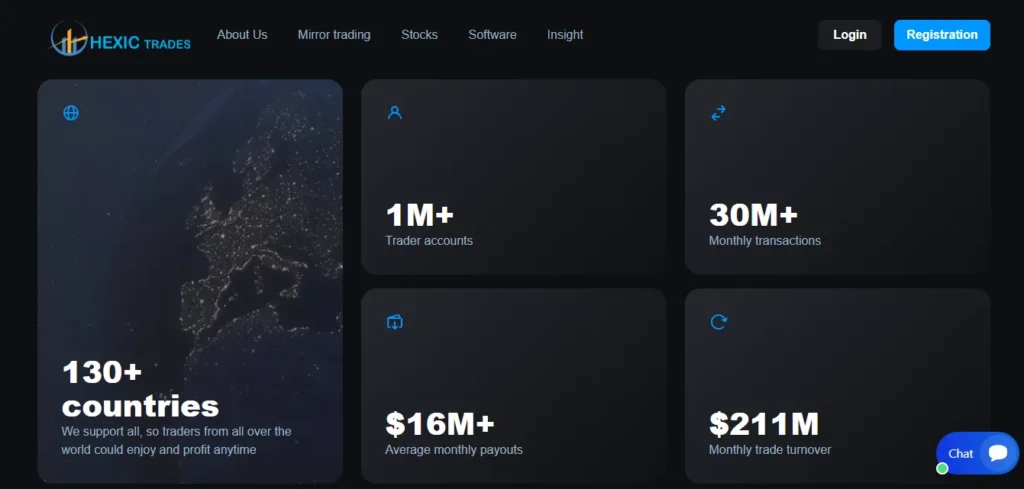
Task: Click the Hexic Trades logo
Action: coord(121,38)
